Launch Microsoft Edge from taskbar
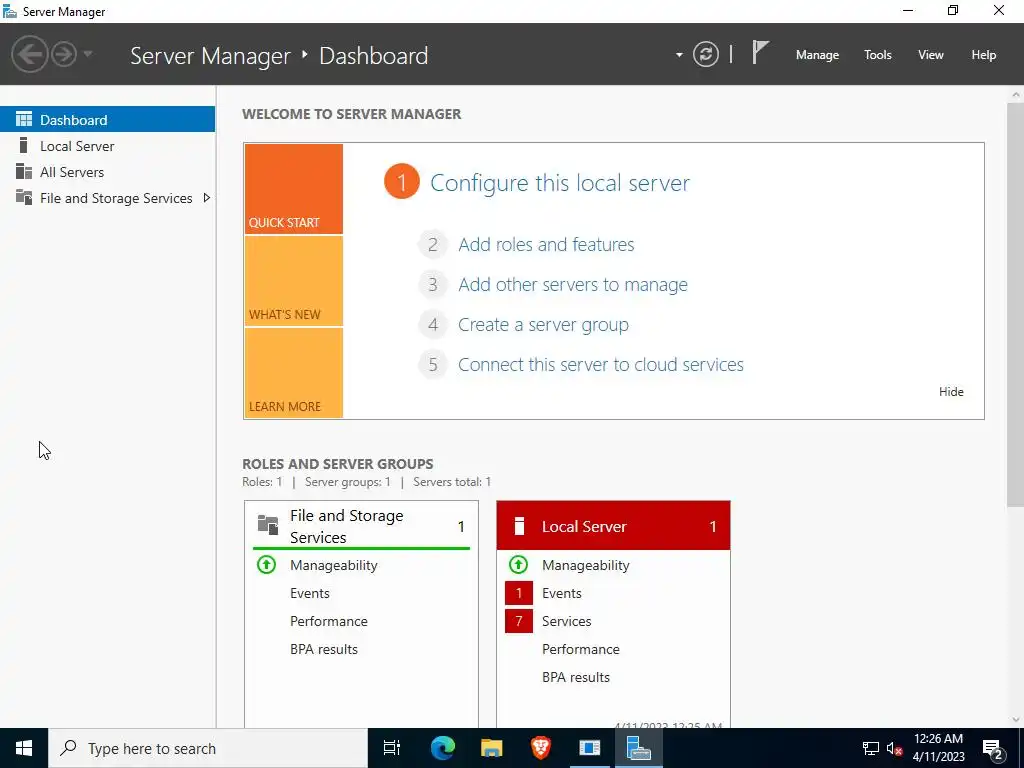The image size is (1024, 768). click(x=442, y=748)
